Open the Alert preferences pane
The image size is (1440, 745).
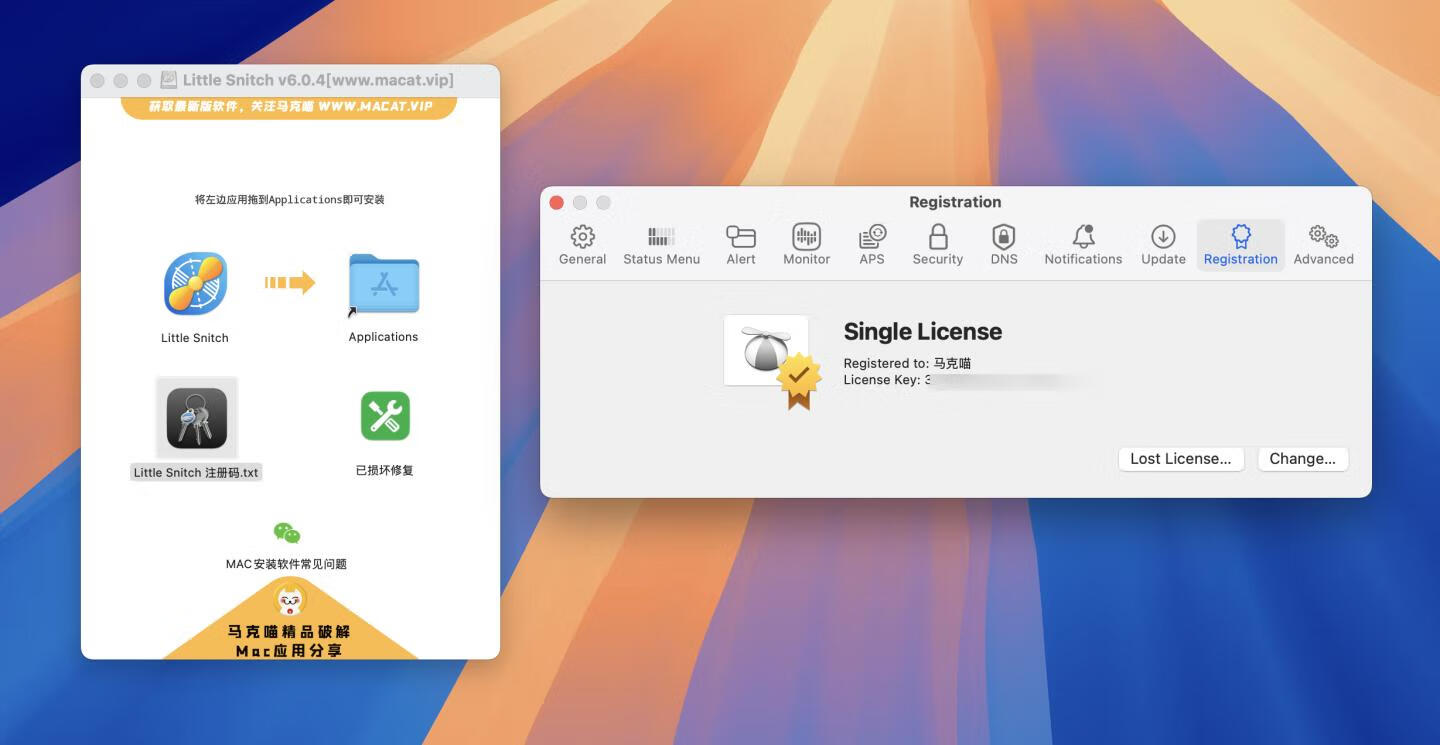(741, 245)
